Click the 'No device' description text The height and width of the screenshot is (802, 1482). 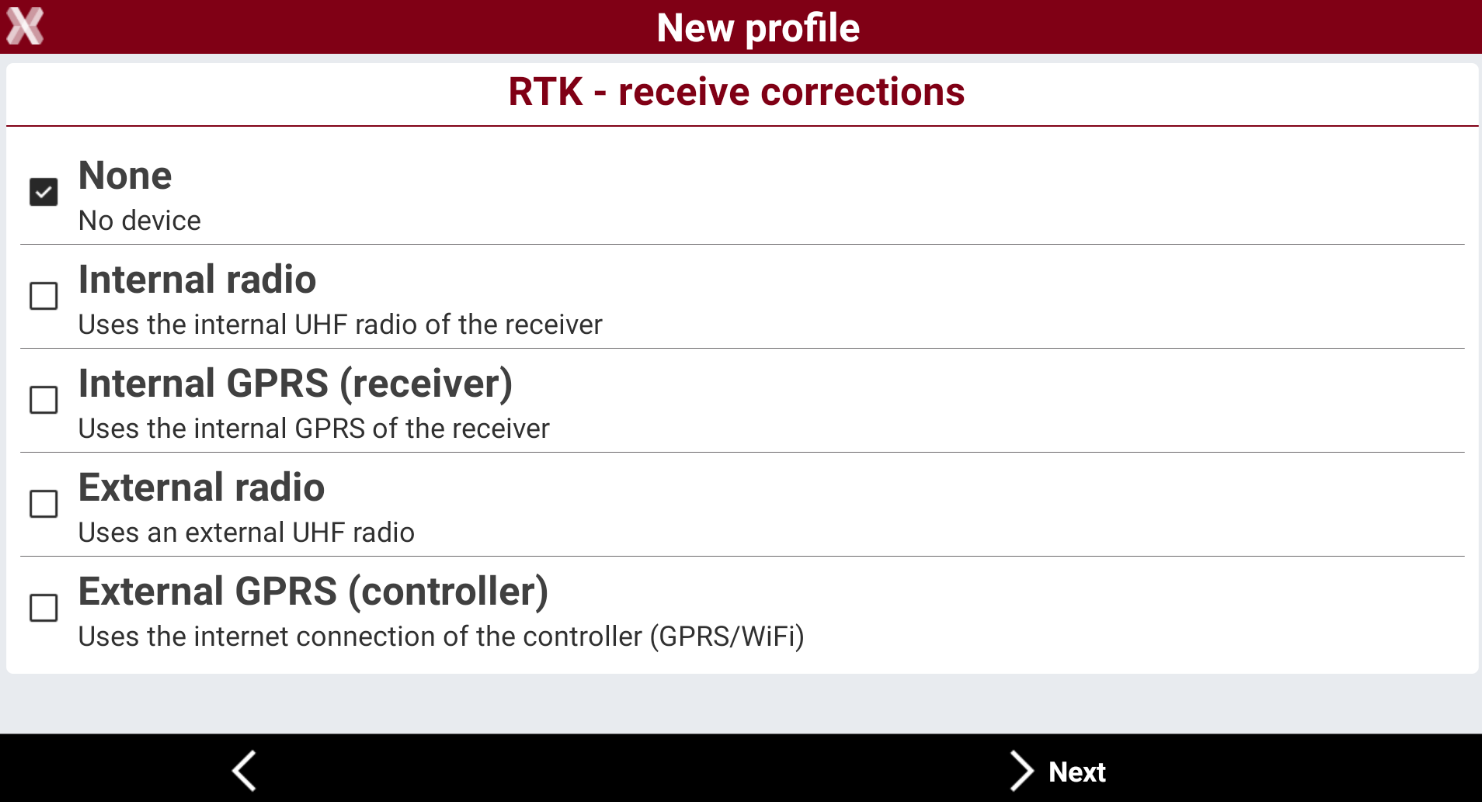click(140, 221)
